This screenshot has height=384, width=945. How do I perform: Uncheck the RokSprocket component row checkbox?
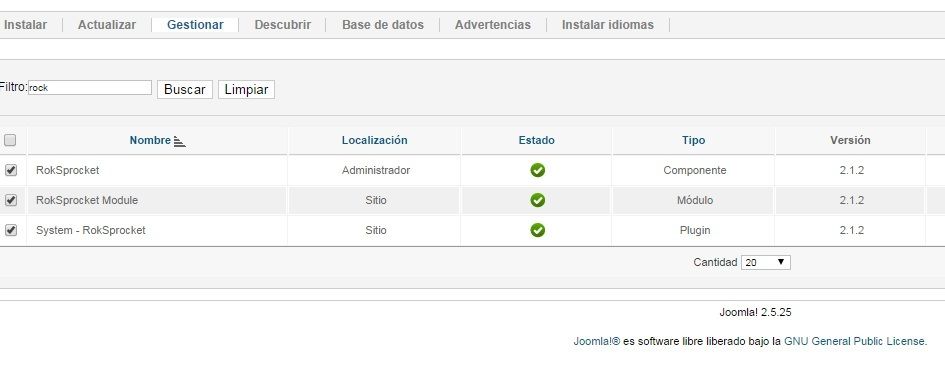pyautogui.click(x=11, y=170)
